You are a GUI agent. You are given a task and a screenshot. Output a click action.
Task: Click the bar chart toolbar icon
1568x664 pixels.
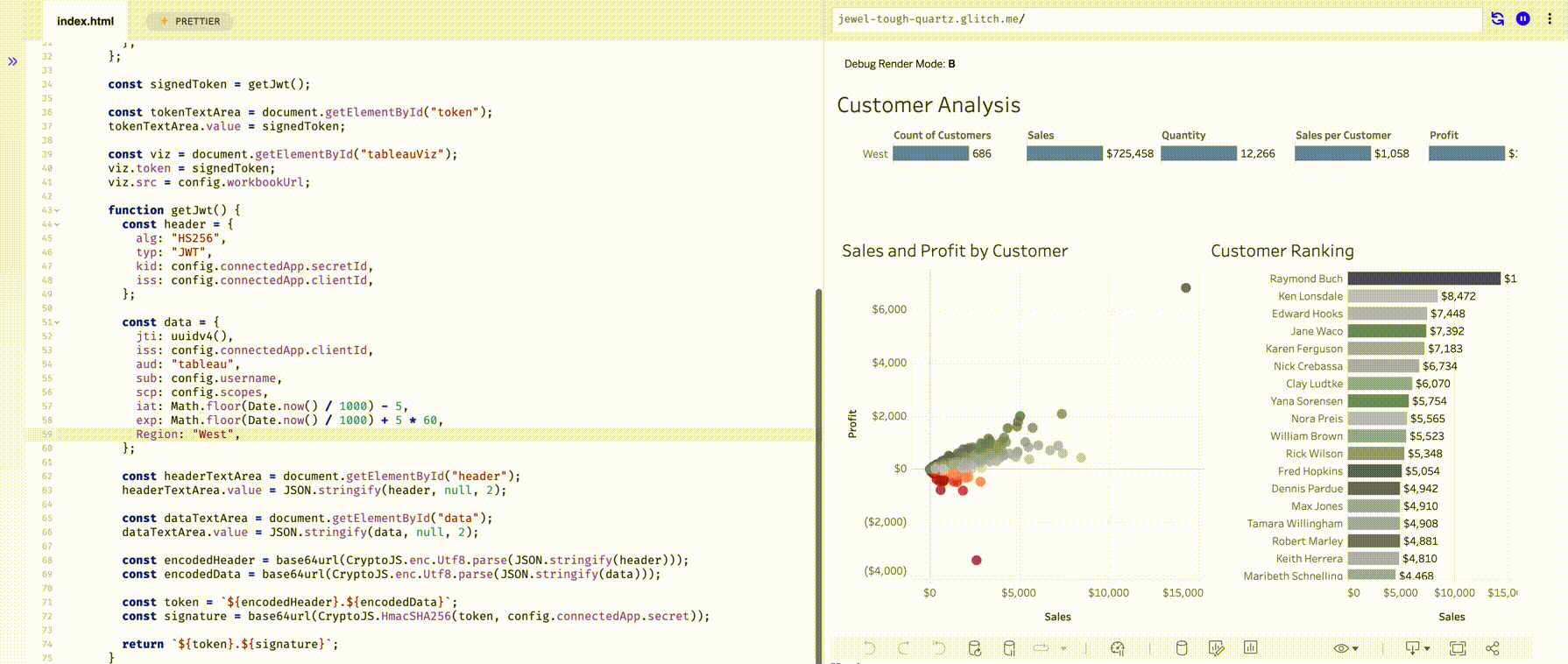tap(1250, 647)
